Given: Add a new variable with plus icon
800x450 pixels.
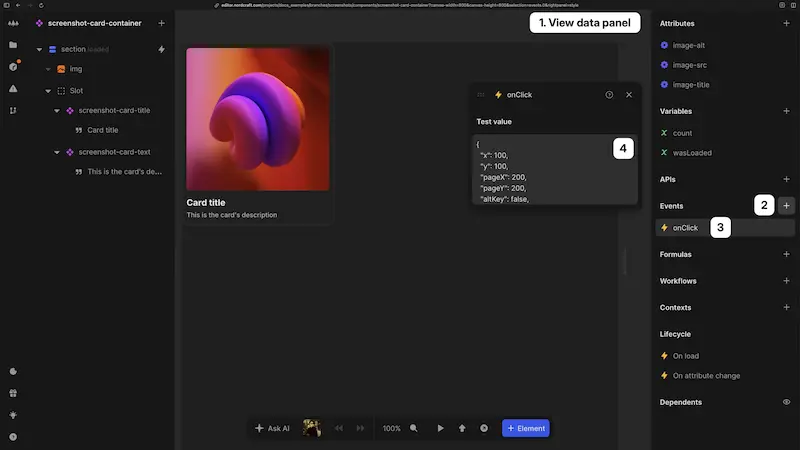Looking at the screenshot, I should pyautogui.click(x=786, y=111).
